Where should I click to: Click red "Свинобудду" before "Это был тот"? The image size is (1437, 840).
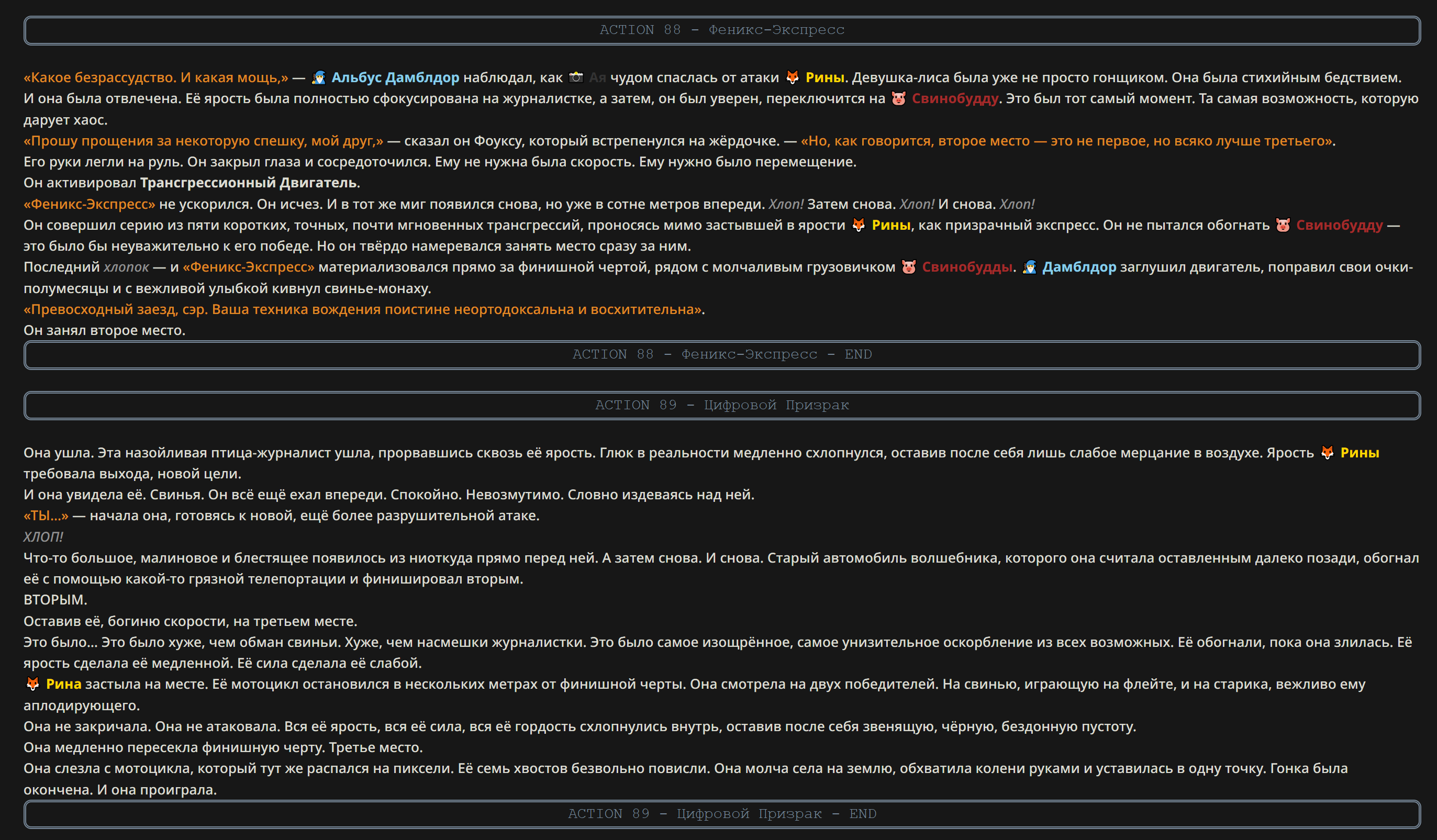[x=955, y=99]
